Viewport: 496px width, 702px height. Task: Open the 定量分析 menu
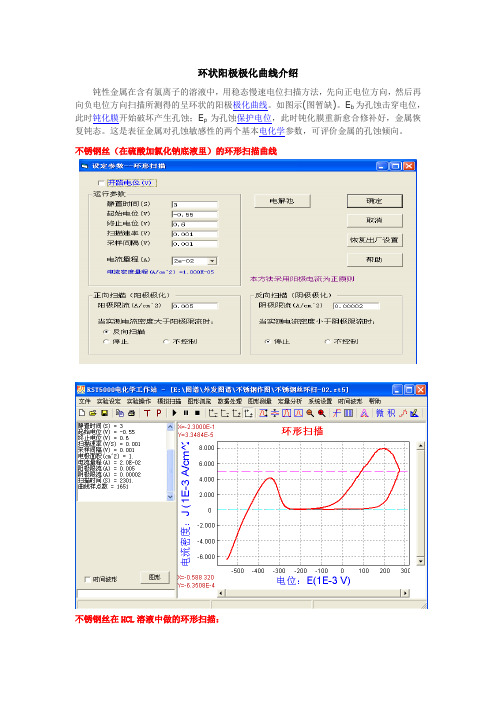[x=290, y=401]
